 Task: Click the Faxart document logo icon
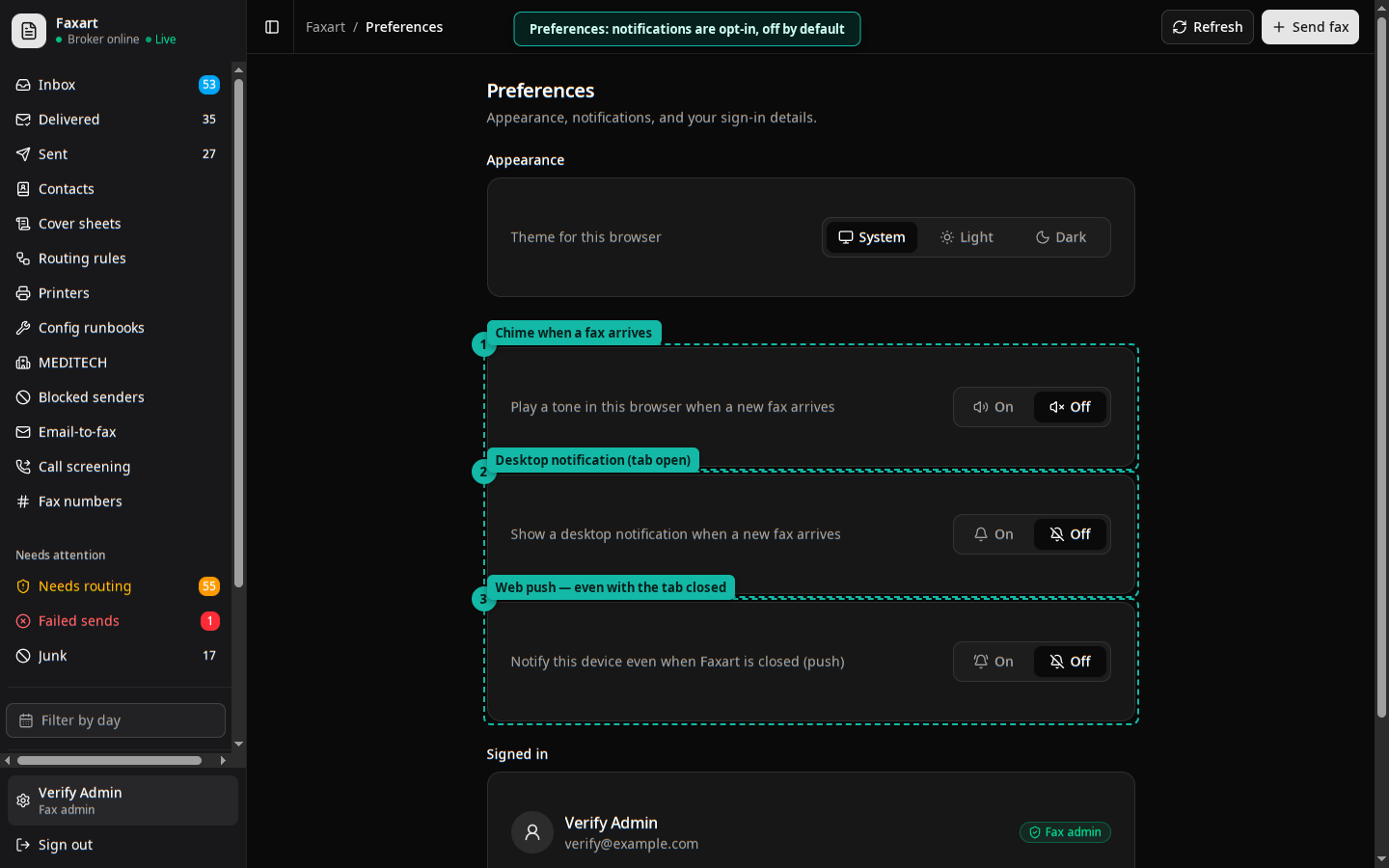pos(29,31)
